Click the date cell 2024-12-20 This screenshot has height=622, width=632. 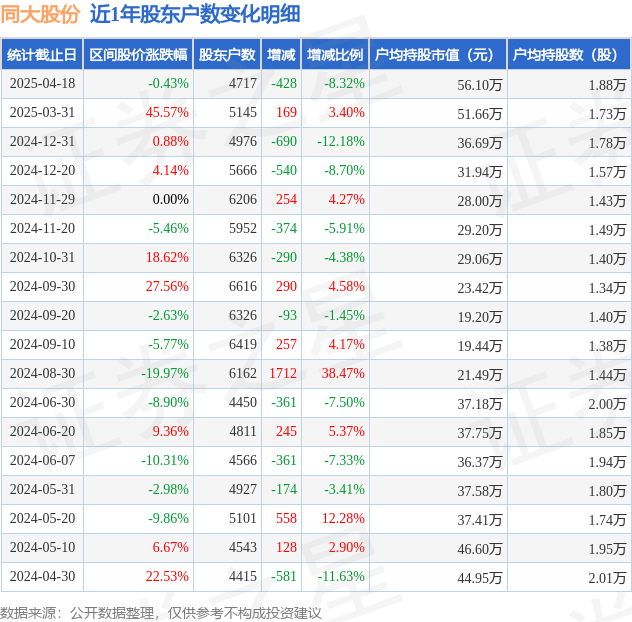tap(42, 171)
